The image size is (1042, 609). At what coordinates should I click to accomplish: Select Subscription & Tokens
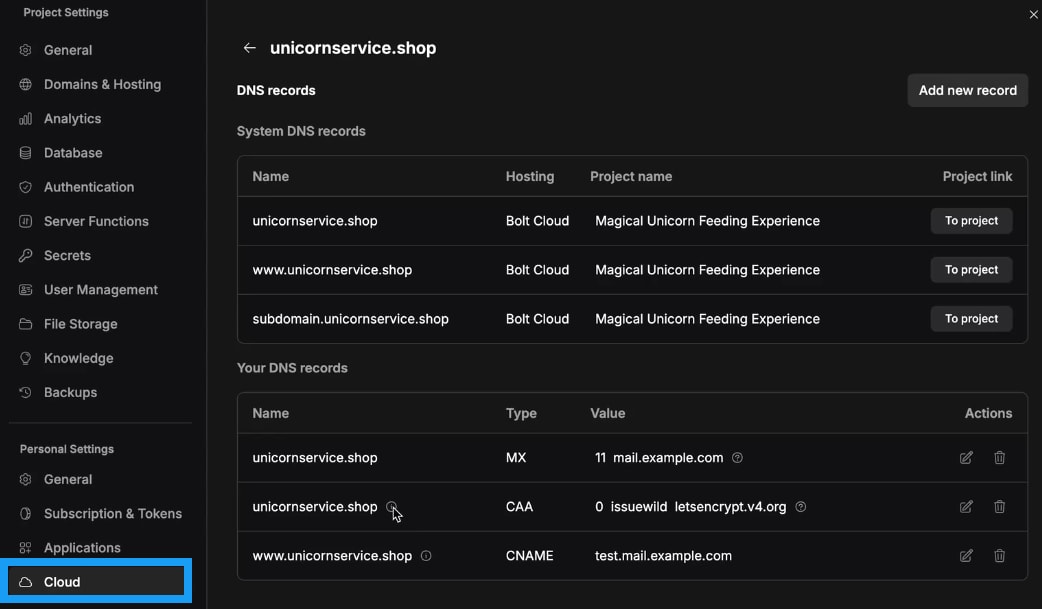tap(112, 513)
